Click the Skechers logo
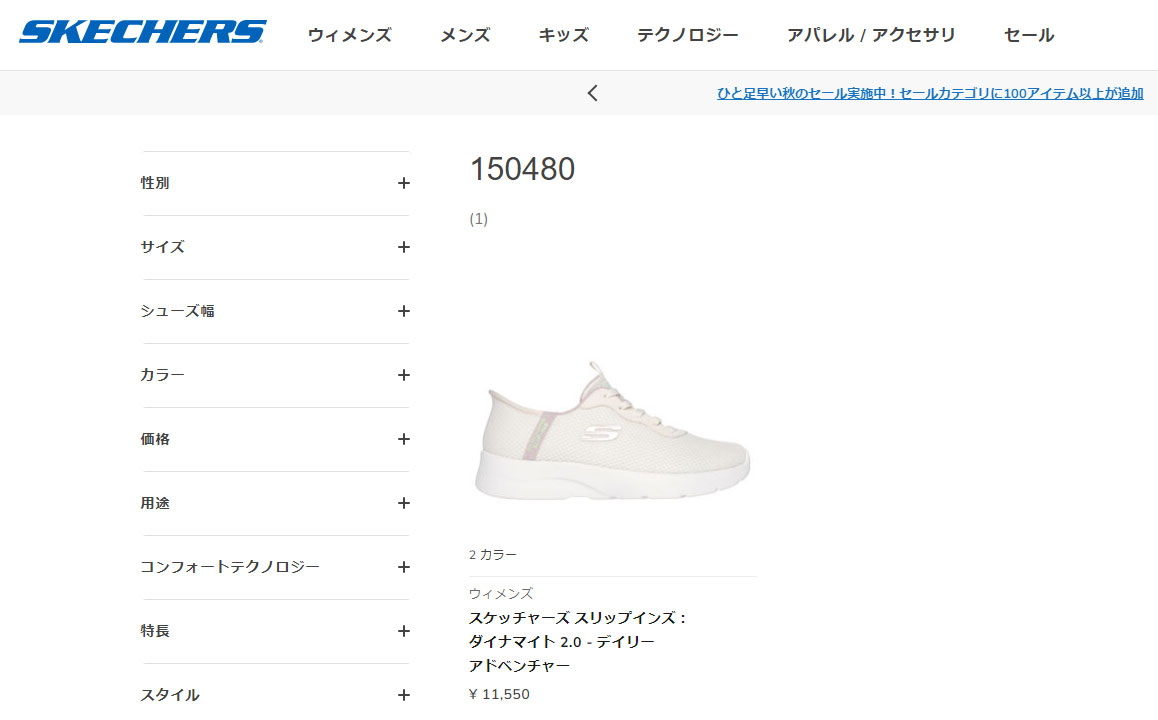This screenshot has height=720, width=1158. [x=143, y=32]
